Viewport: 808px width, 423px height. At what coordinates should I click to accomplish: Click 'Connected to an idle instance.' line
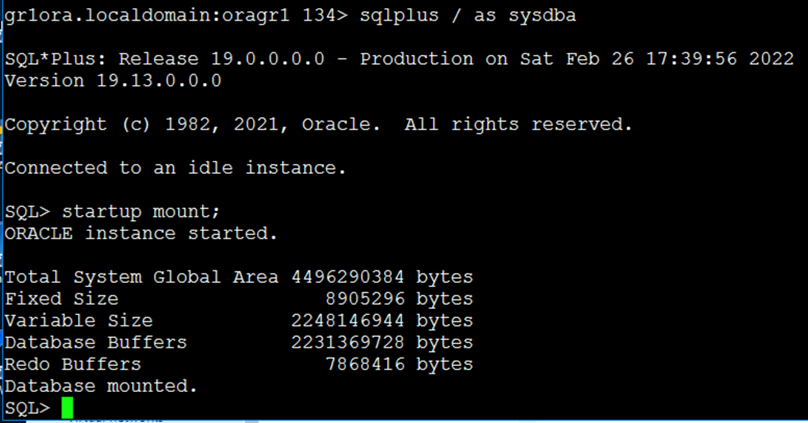point(175,168)
